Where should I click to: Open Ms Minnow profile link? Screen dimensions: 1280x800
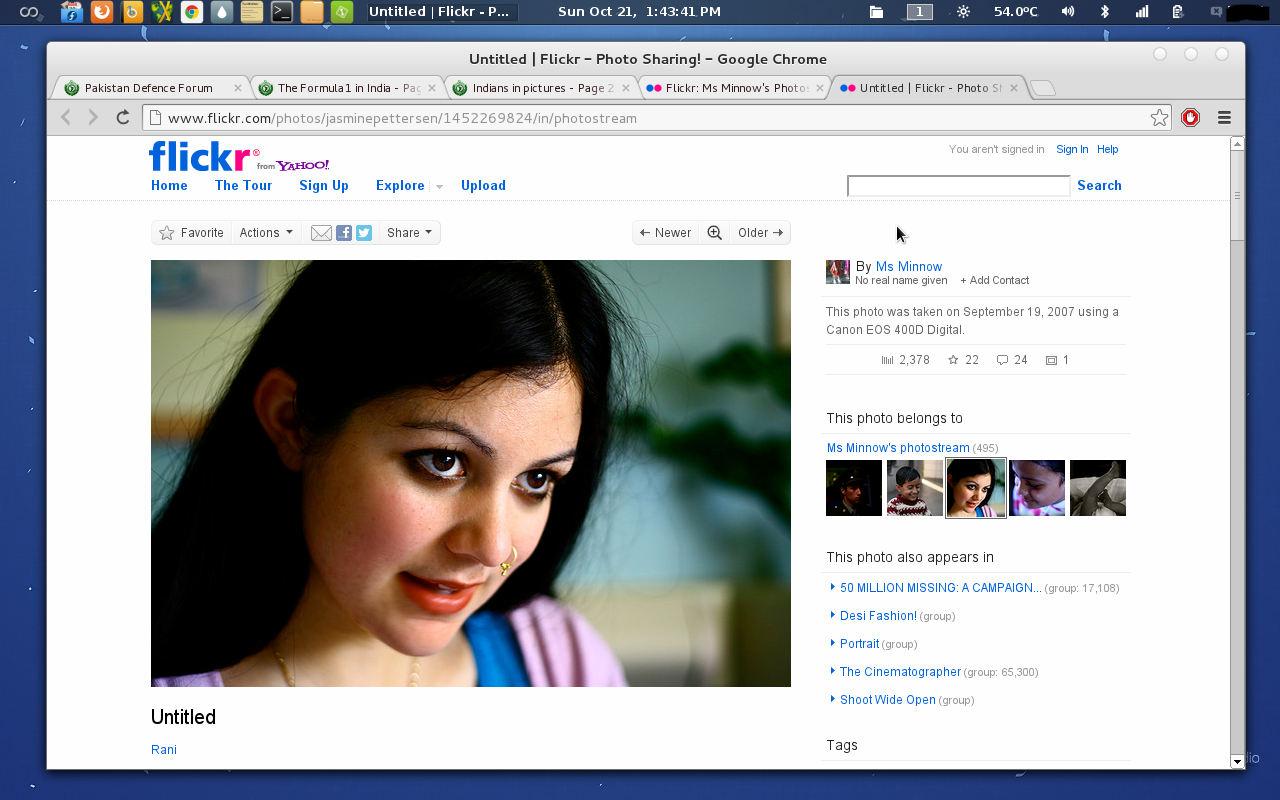point(909,266)
